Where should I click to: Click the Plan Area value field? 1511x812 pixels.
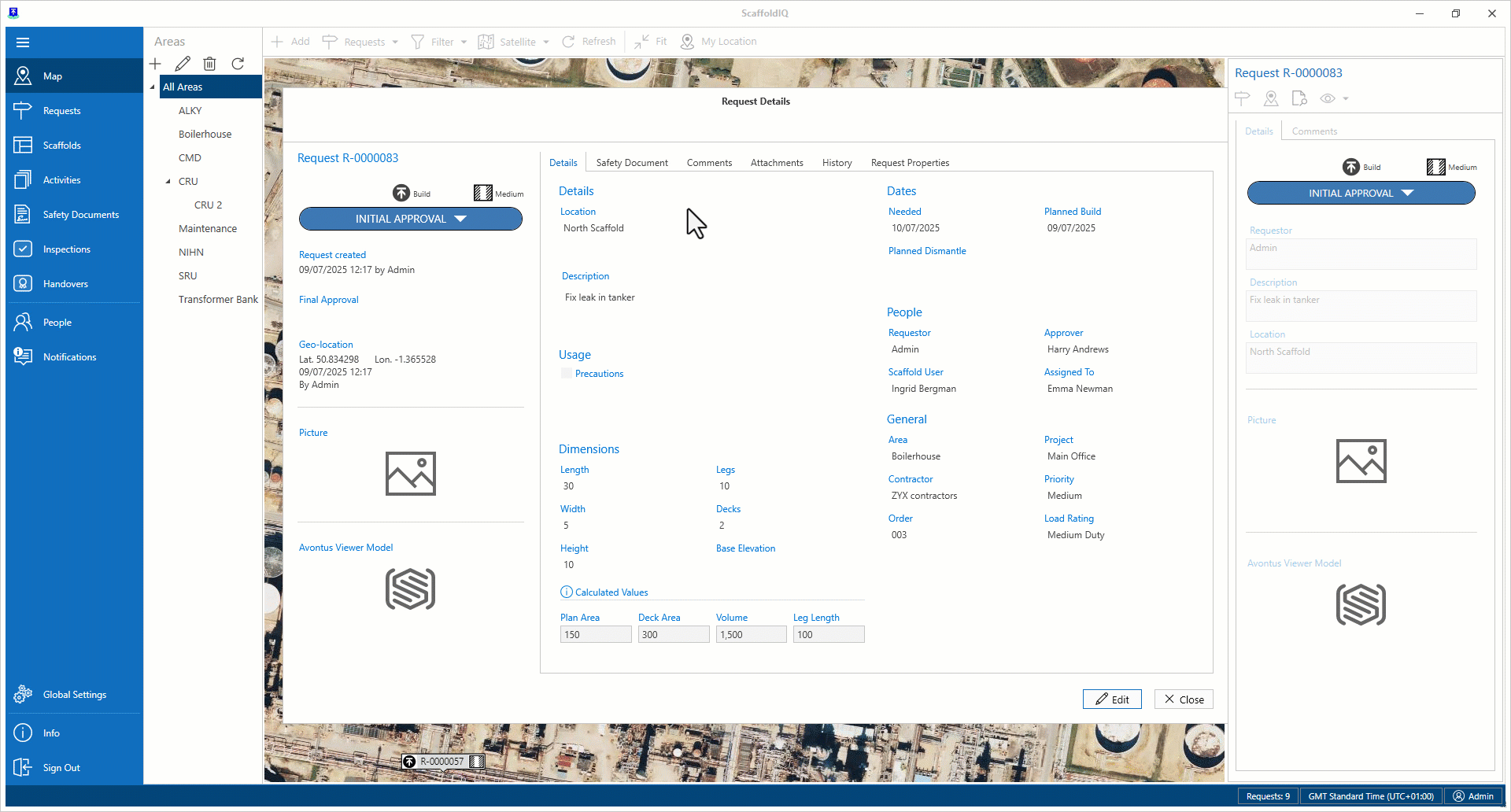tap(595, 635)
